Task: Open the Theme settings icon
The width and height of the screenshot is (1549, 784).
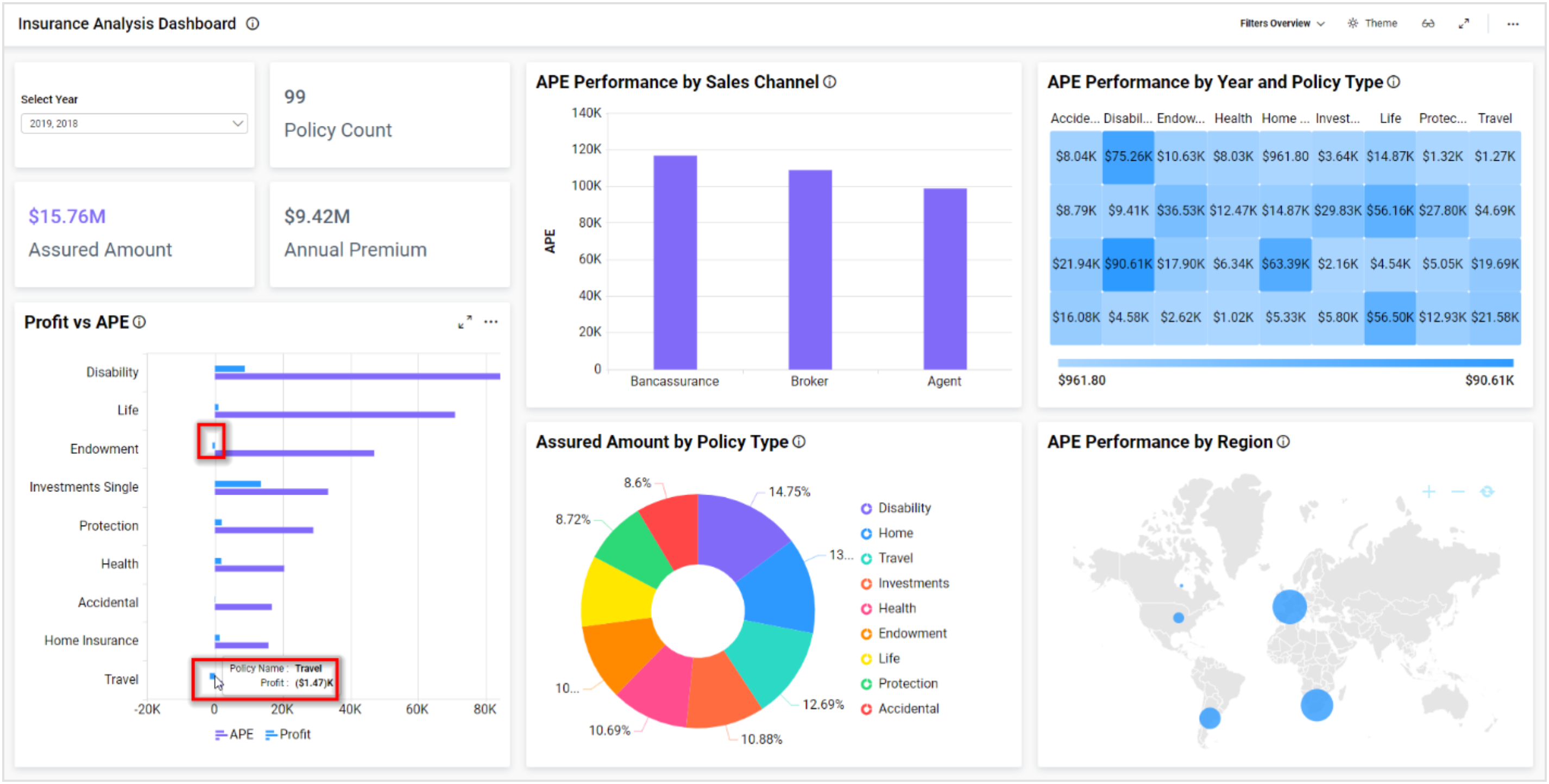Action: (x=1354, y=23)
